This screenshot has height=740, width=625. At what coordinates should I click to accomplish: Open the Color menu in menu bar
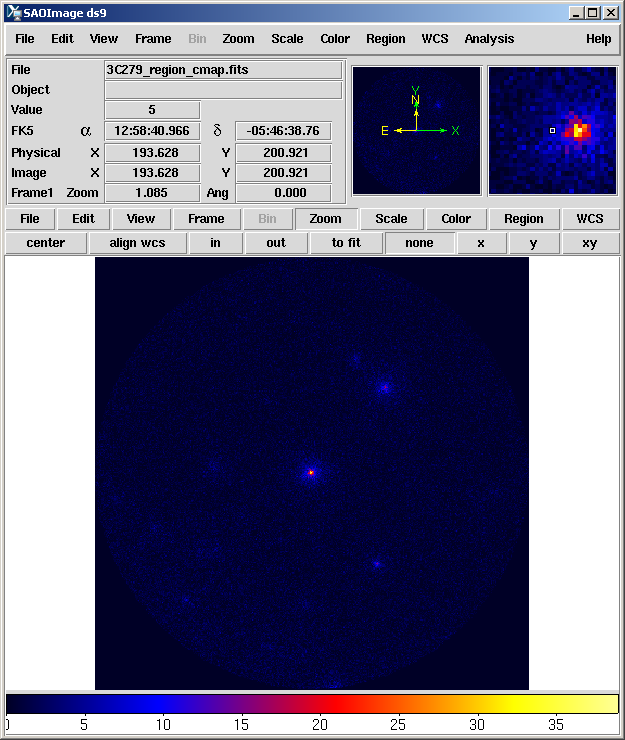pyautogui.click(x=335, y=39)
